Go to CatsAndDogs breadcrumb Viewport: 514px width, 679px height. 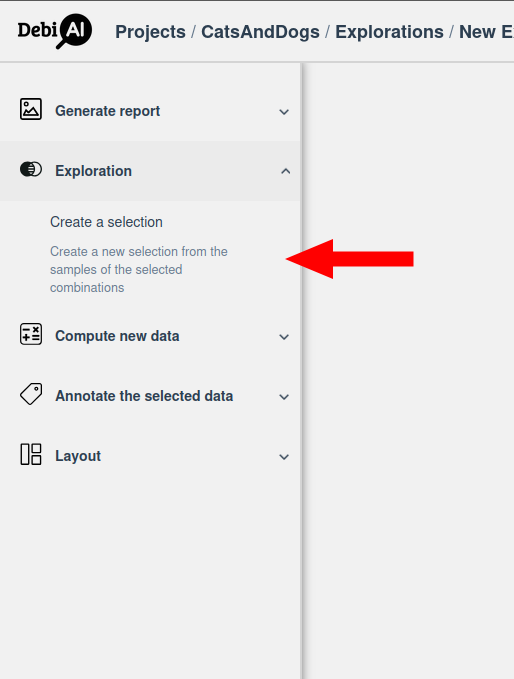[x=260, y=32]
